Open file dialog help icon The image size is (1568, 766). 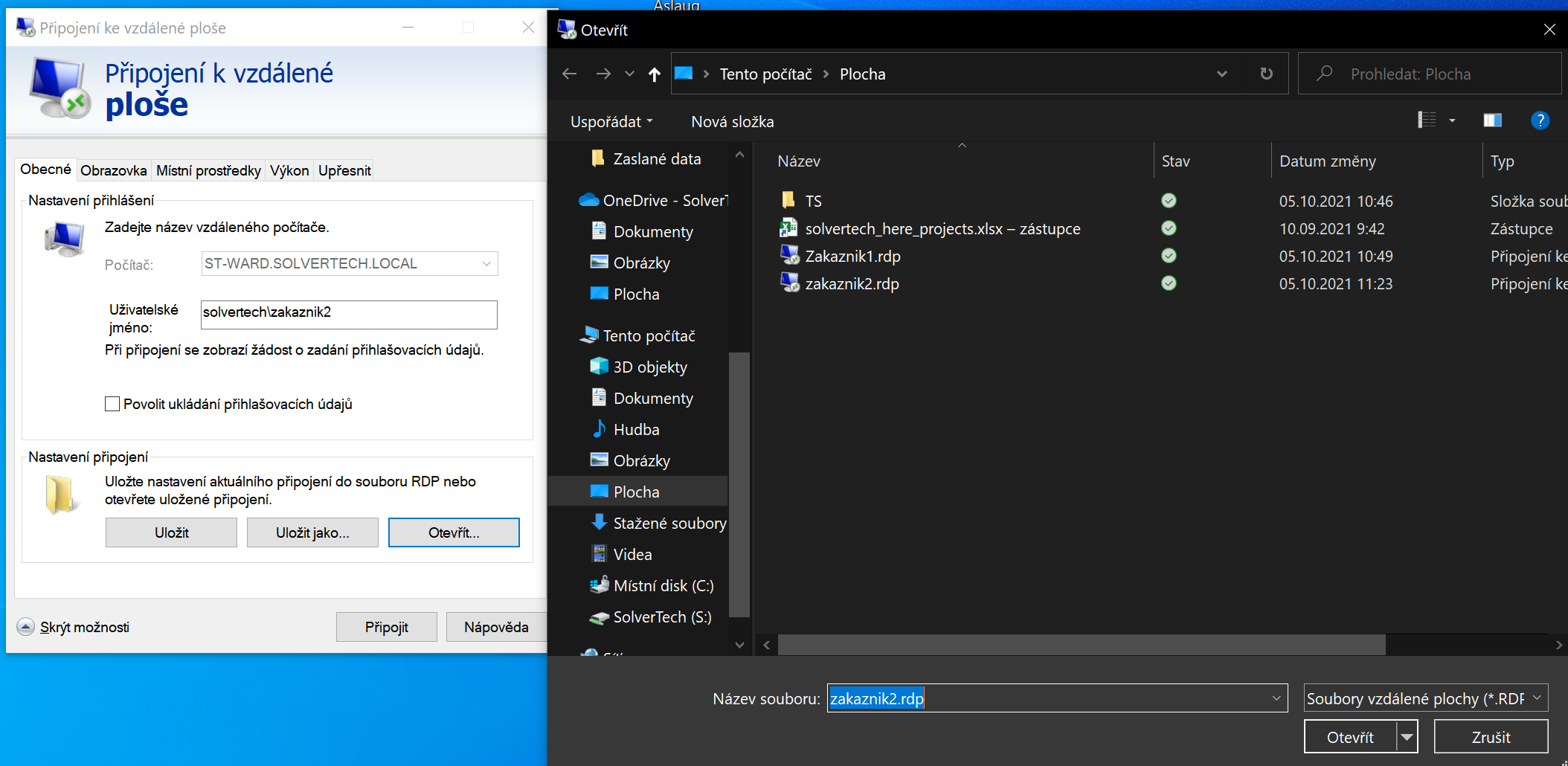pyautogui.click(x=1540, y=120)
